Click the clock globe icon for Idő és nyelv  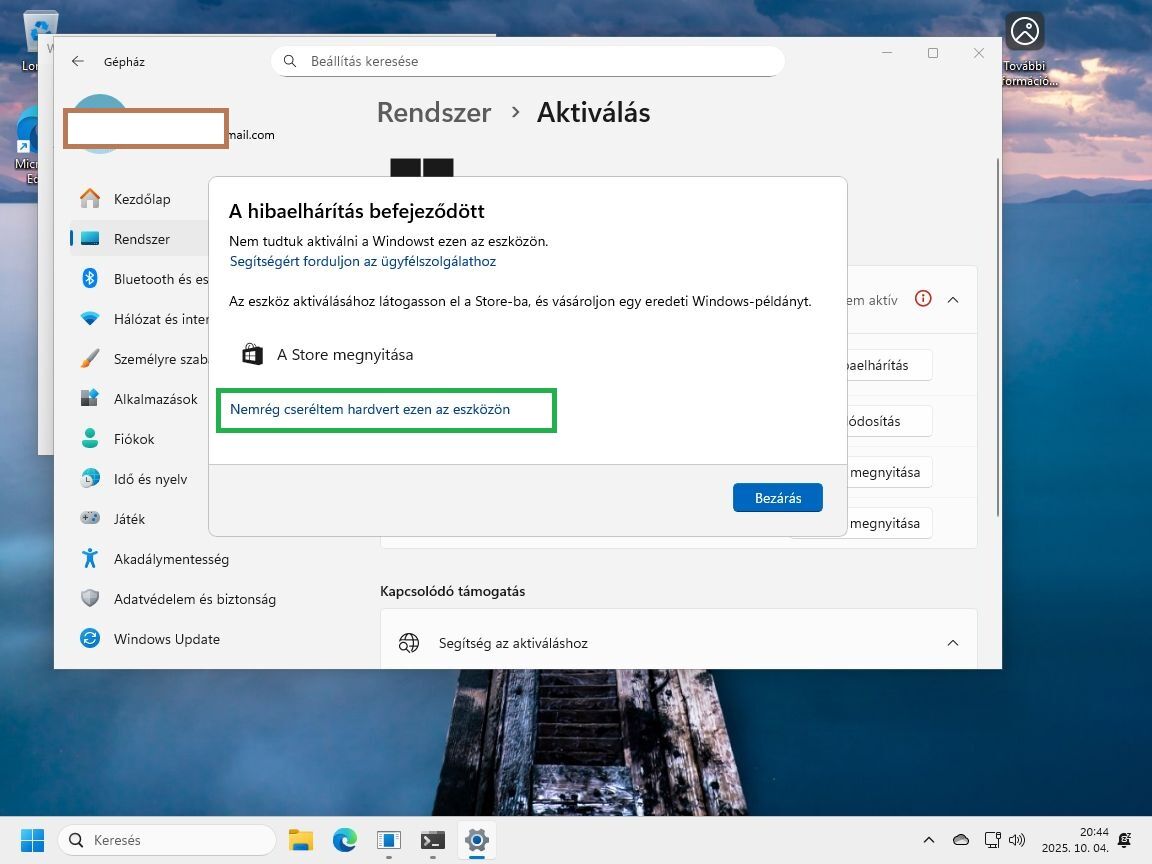click(x=90, y=478)
